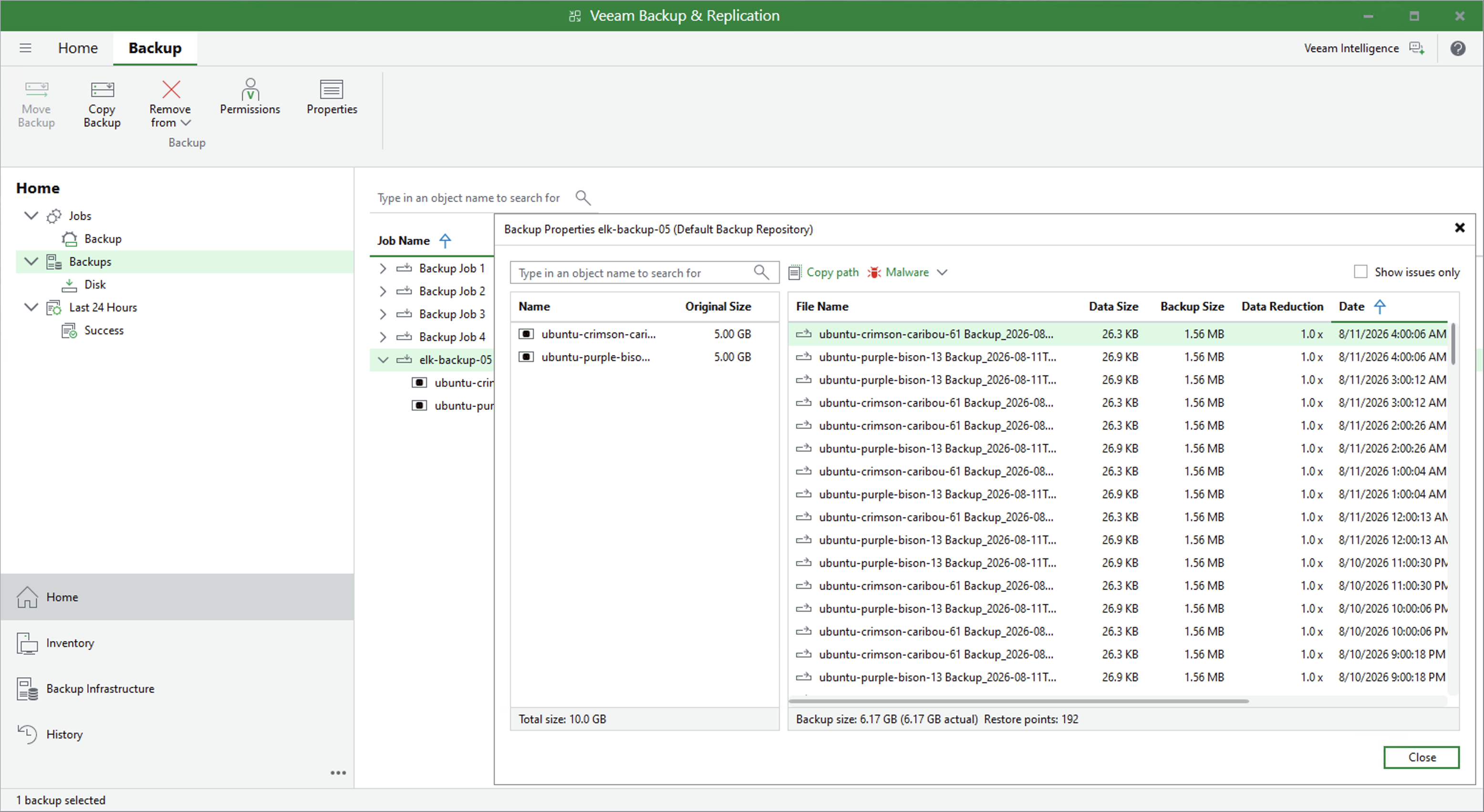Click the Remove from red X icon
Viewport: 1484px width, 812px height.
click(171, 89)
